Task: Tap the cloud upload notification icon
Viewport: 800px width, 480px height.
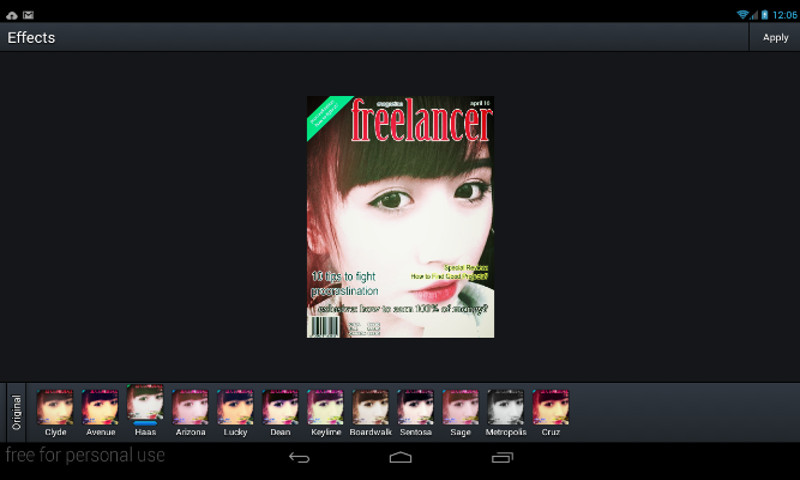Action: click(x=11, y=15)
